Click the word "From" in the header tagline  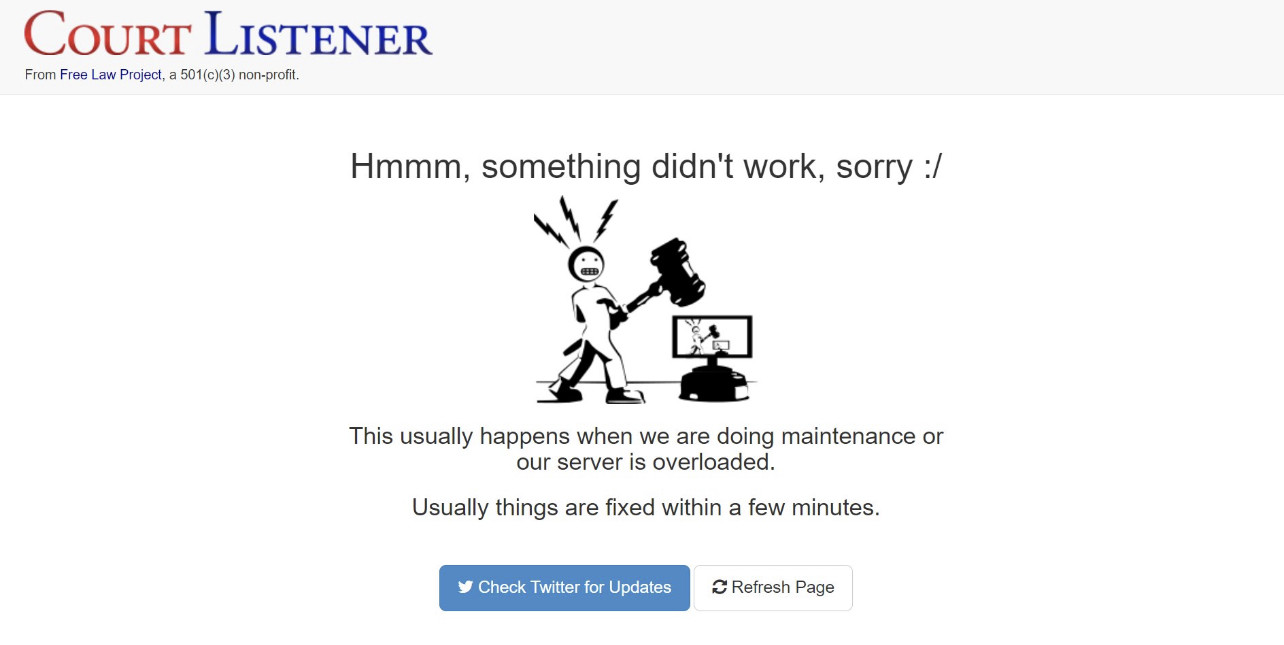pos(40,75)
